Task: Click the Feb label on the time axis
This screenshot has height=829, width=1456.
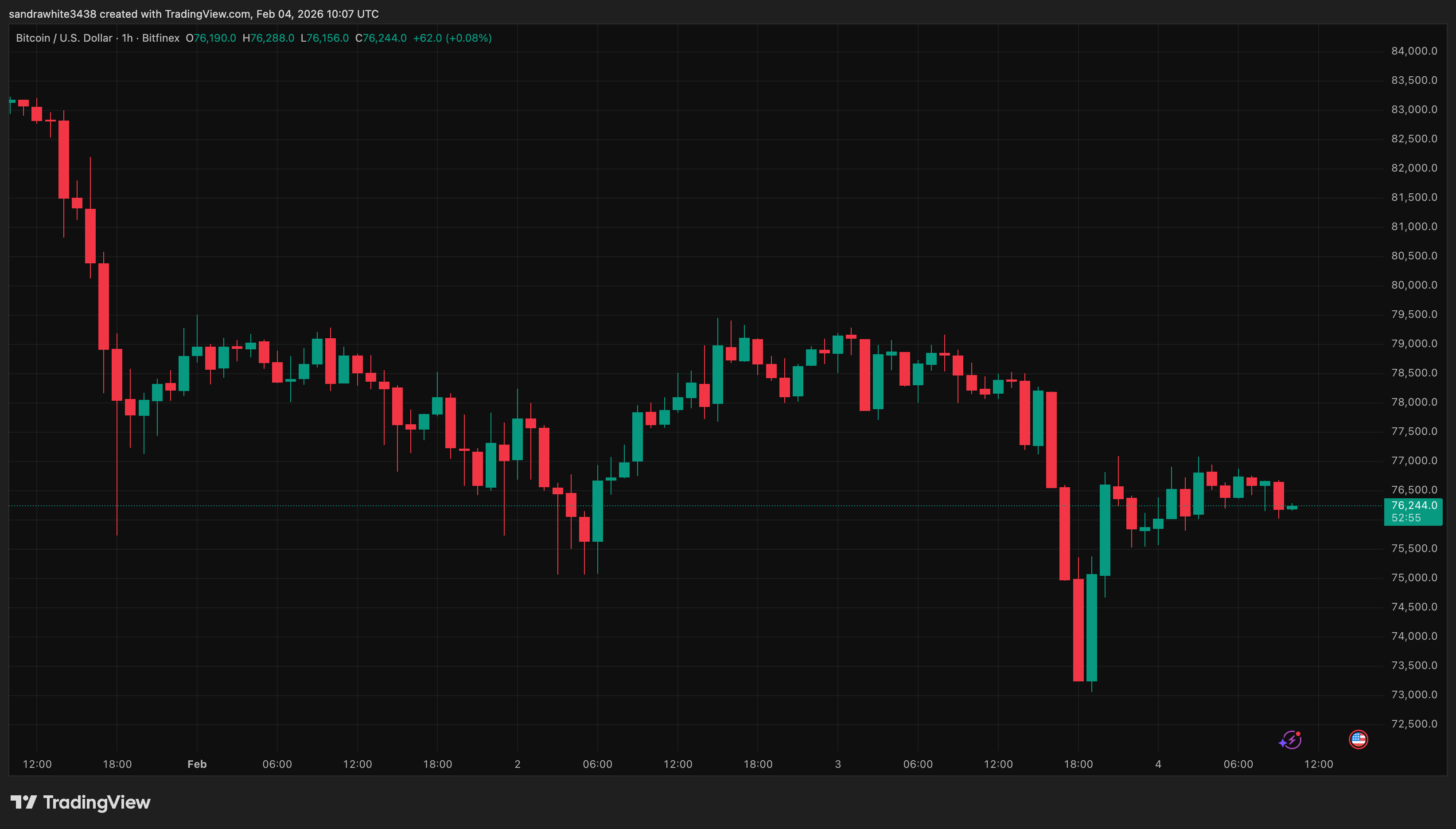Action: [x=197, y=764]
